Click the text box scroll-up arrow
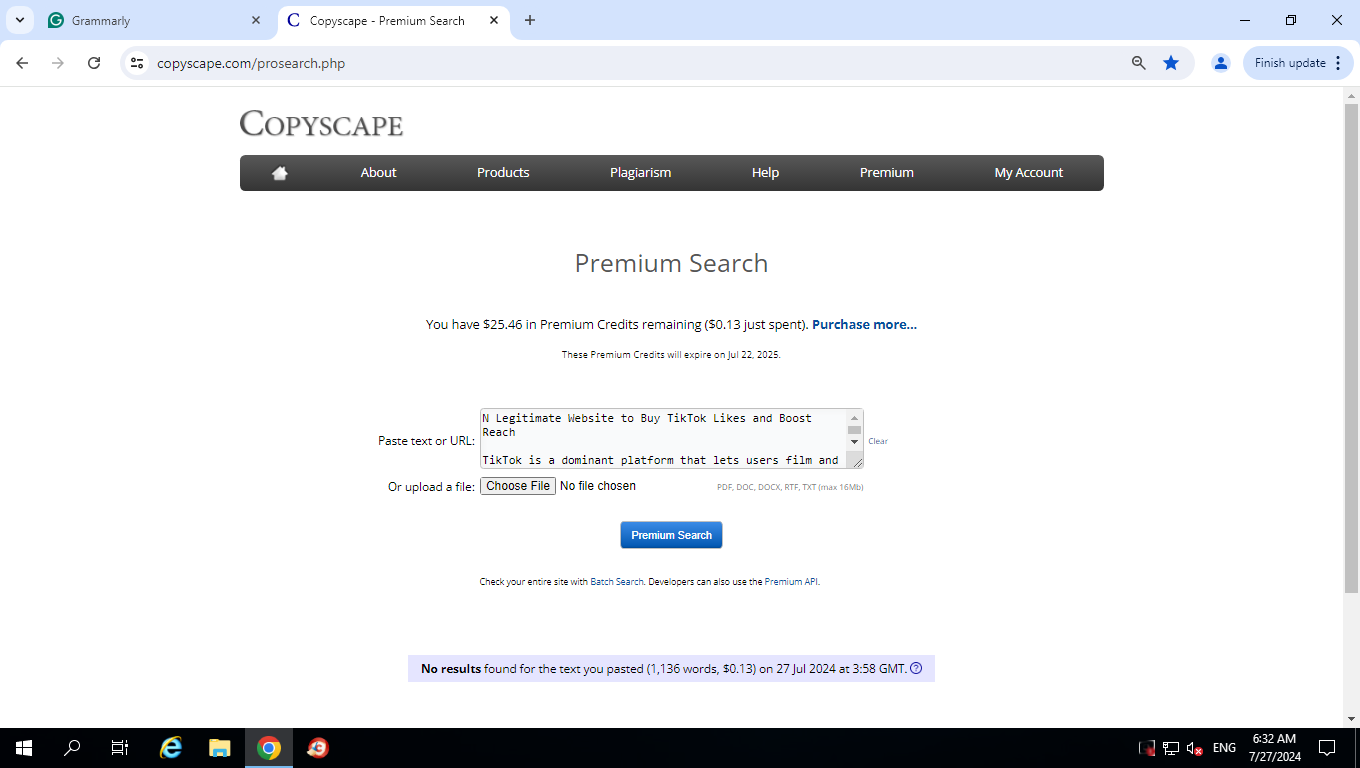Image resolution: width=1360 pixels, height=768 pixels. 854,417
